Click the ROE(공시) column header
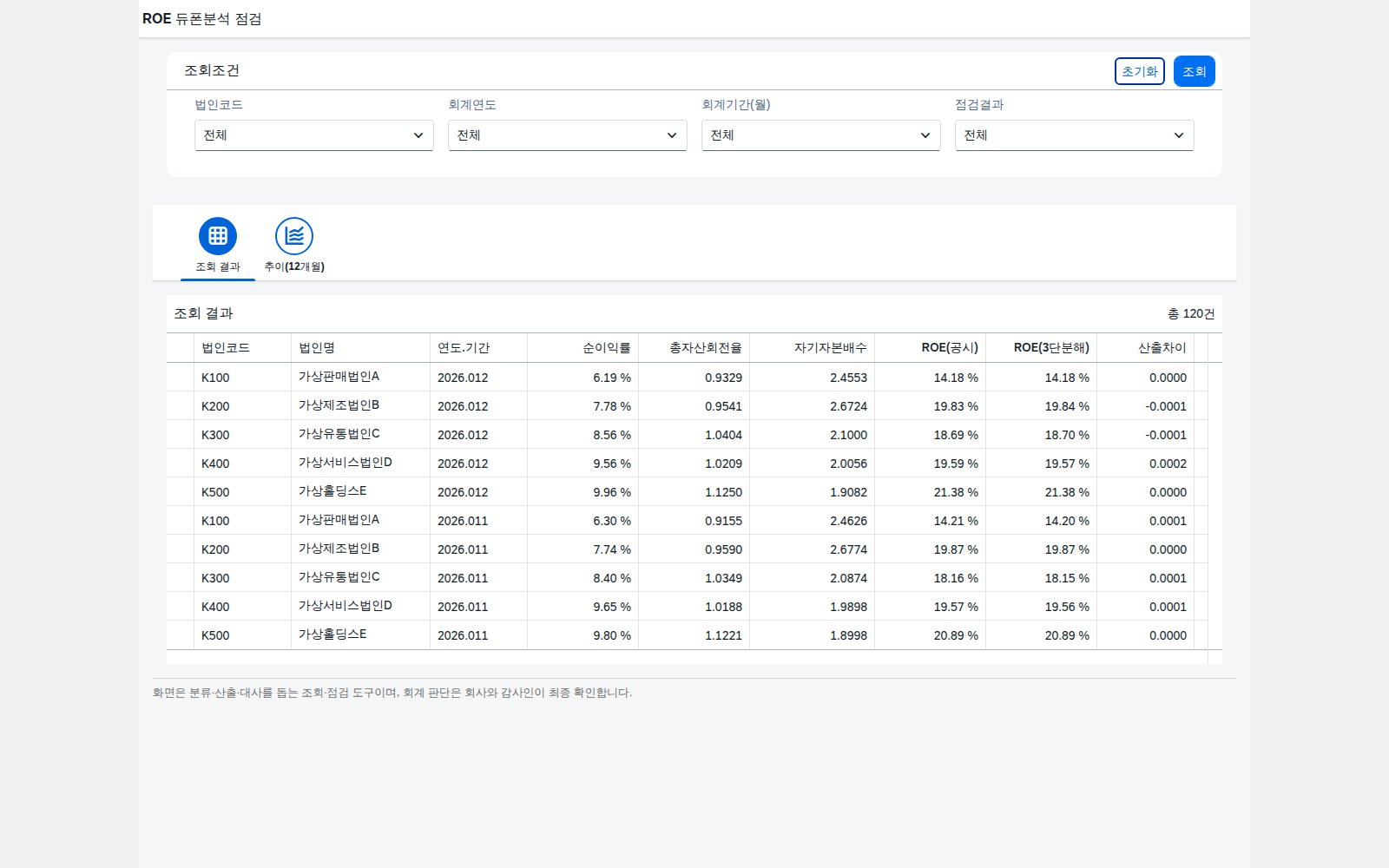 [x=931, y=348]
